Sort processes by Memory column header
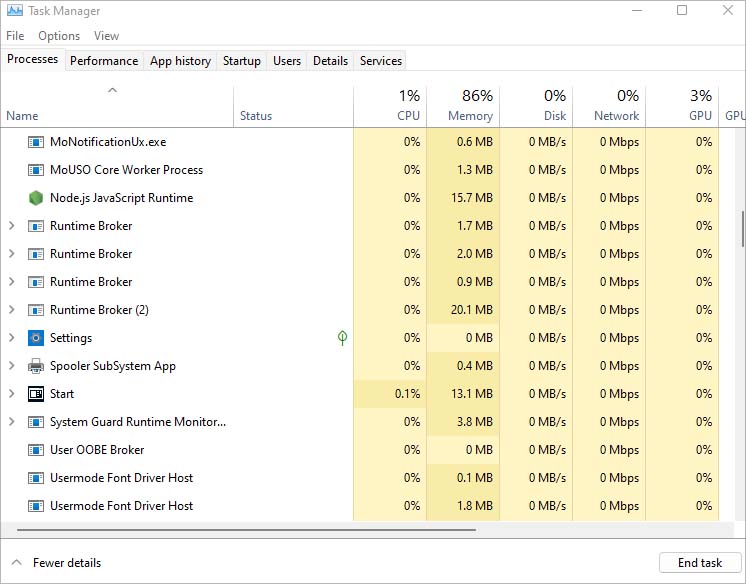The width and height of the screenshot is (746, 584). coord(470,105)
